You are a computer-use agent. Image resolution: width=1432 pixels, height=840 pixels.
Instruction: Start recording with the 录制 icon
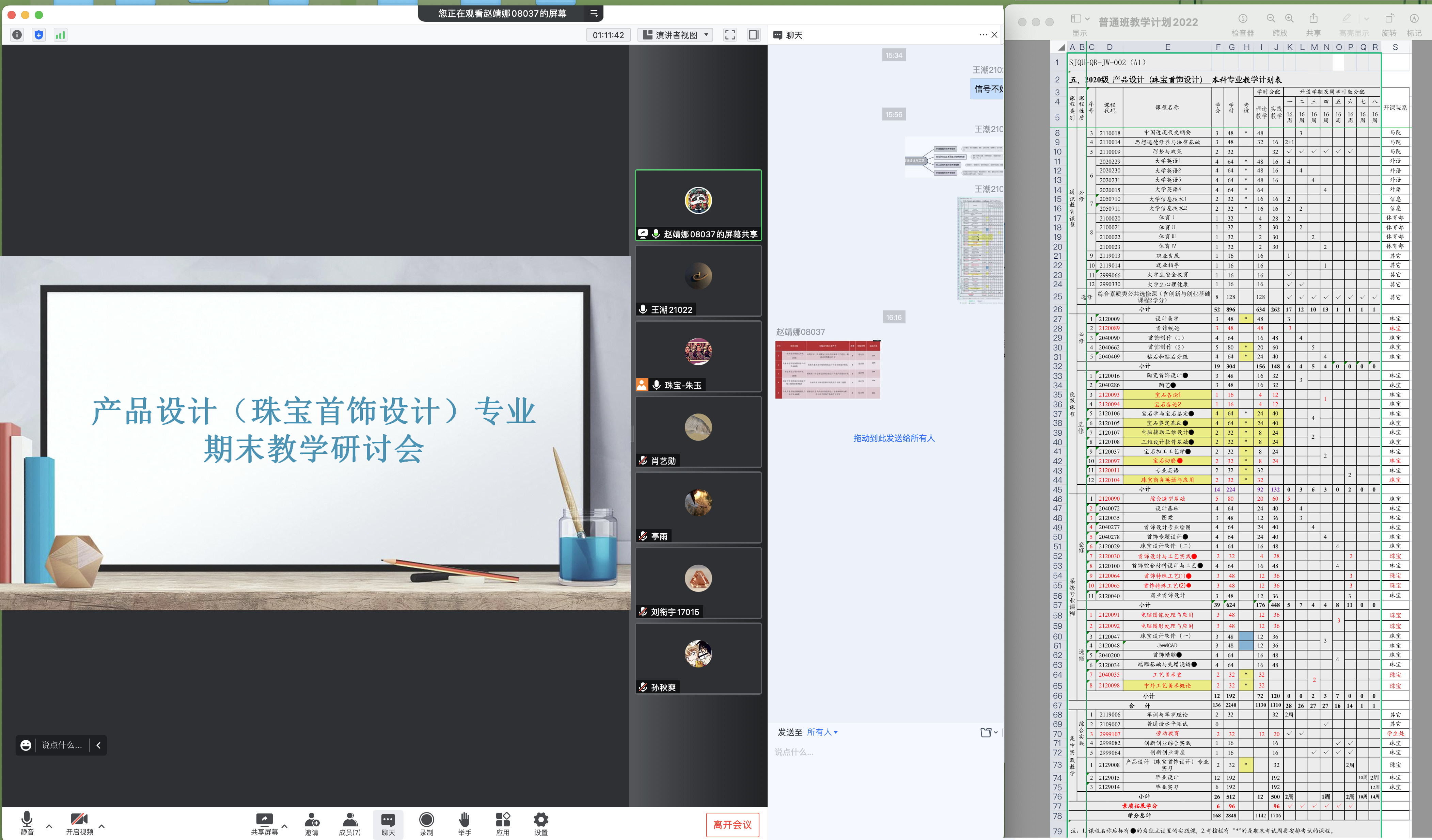point(426,820)
